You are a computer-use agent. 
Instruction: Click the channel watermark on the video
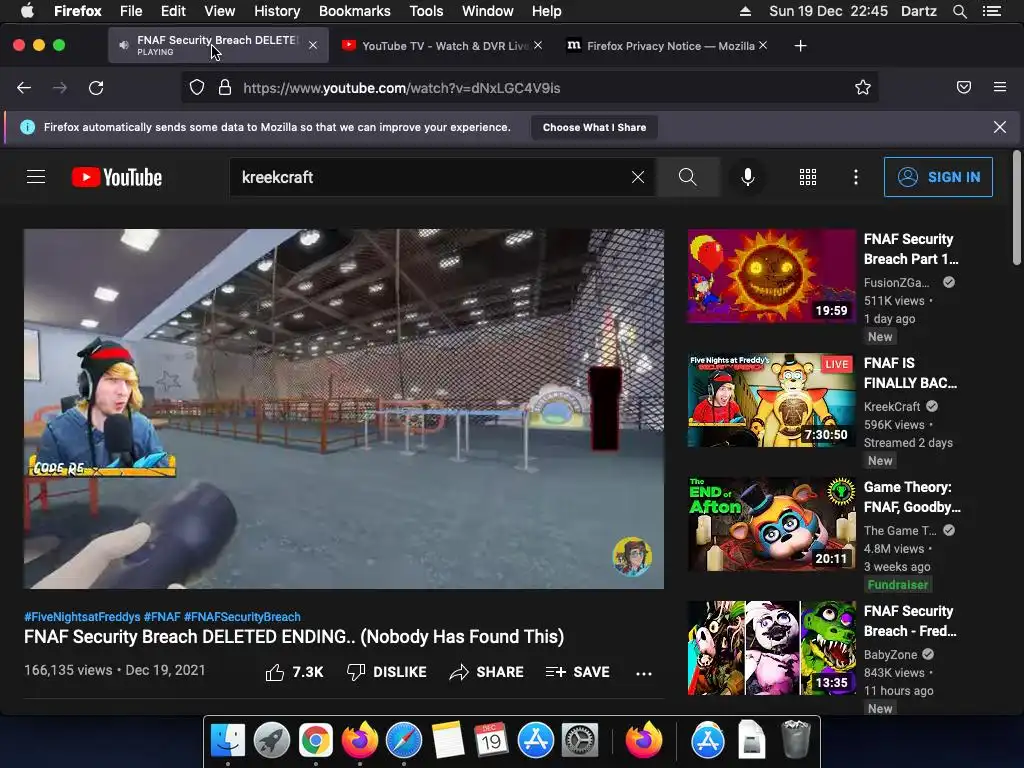[632, 556]
